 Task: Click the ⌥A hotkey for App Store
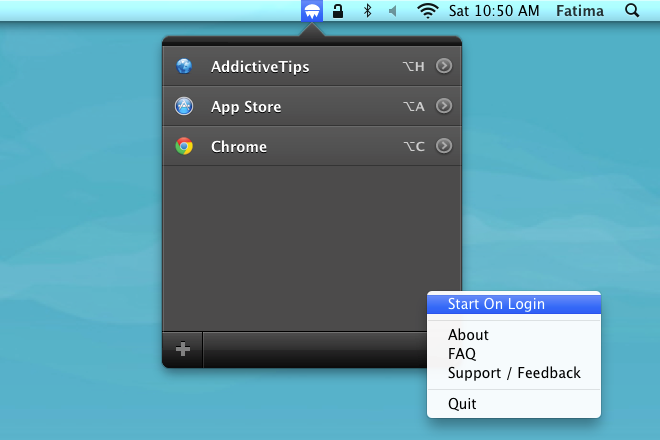pos(414,106)
